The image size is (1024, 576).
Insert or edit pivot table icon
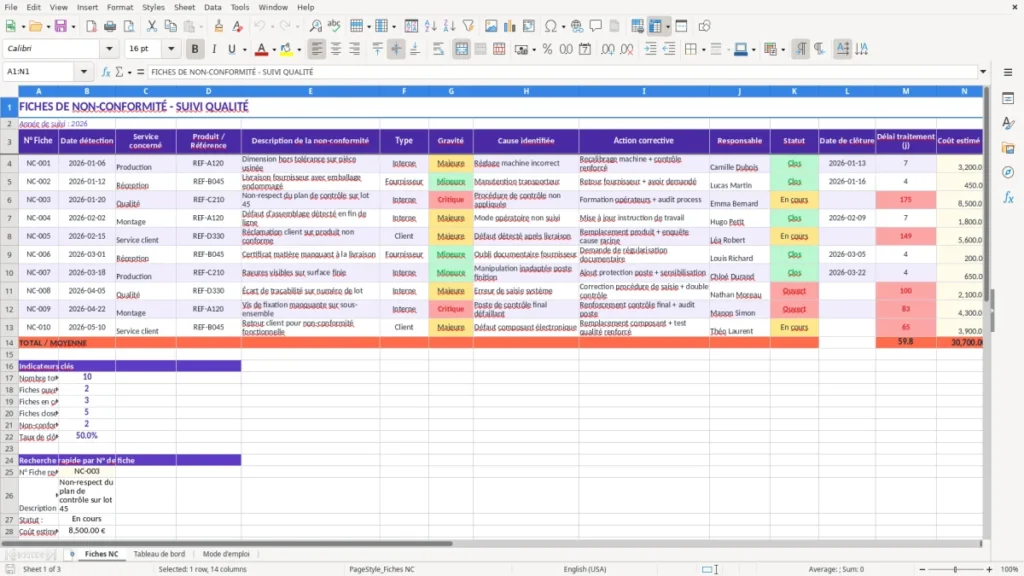(x=529, y=26)
